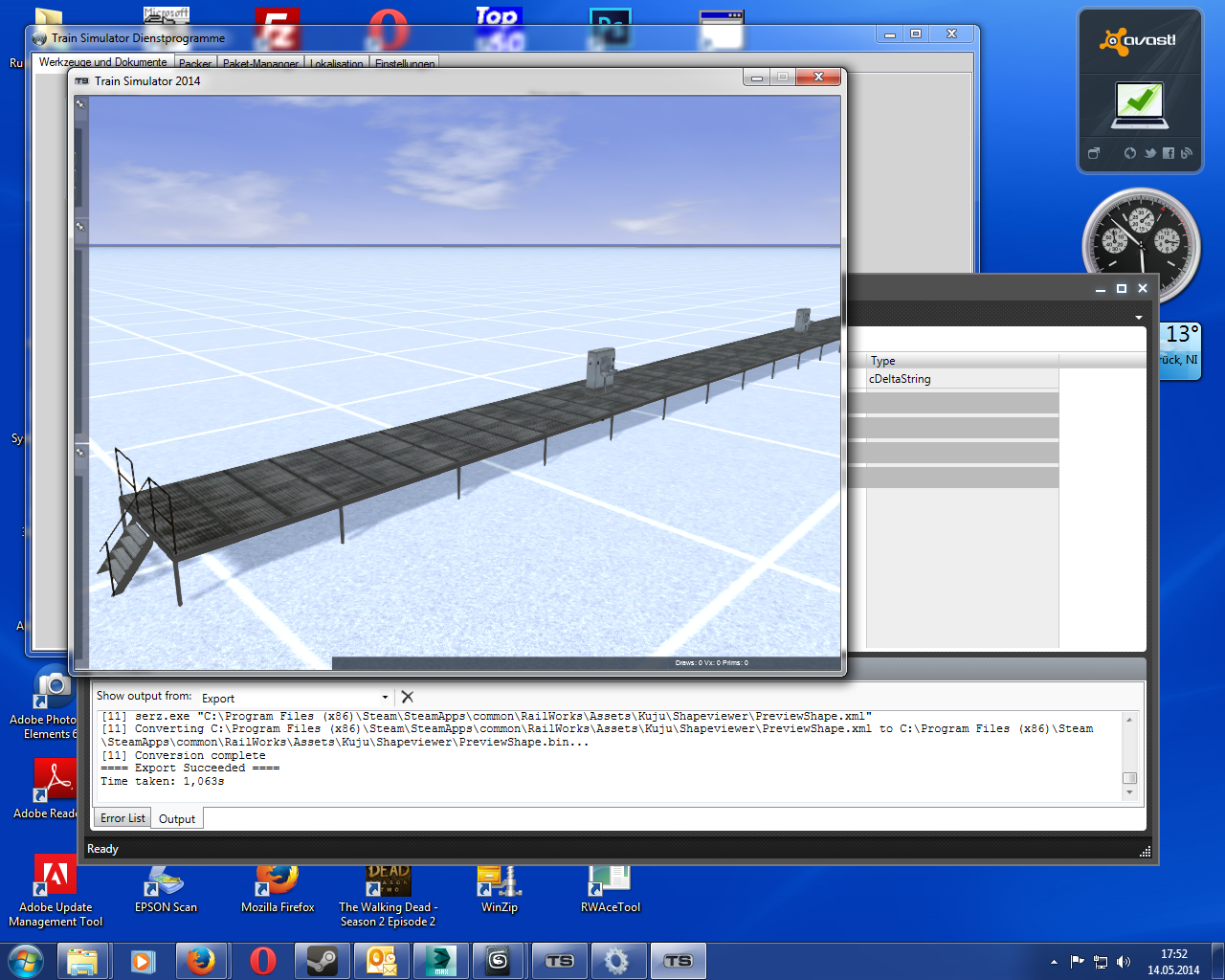Maximize the dark asset editor window

(x=1122, y=288)
